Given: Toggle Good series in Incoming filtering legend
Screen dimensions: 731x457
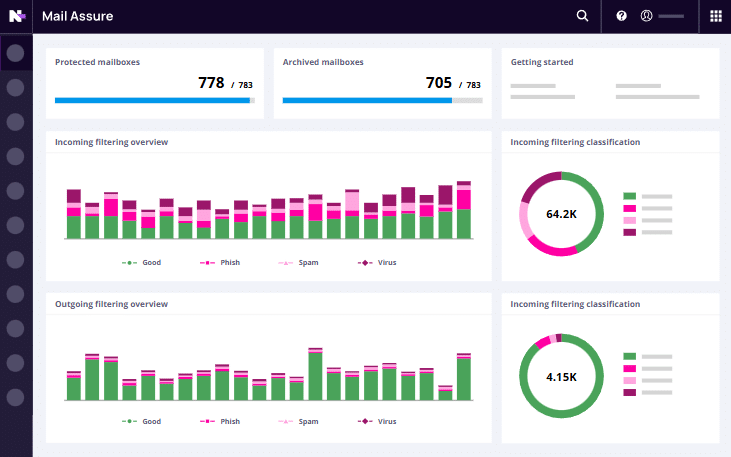Looking at the screenshot, I should coord(141,263).
